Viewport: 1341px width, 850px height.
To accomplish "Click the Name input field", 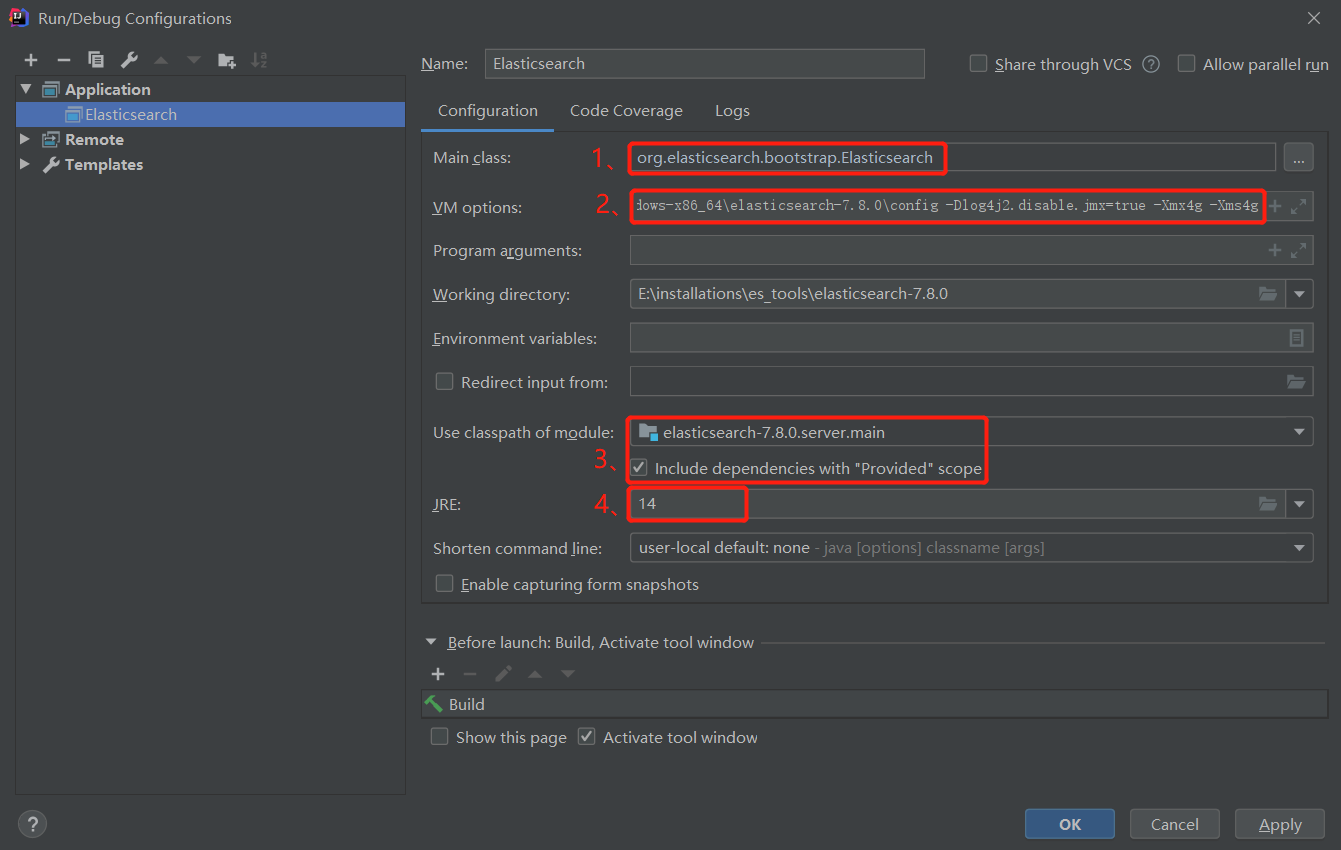I will [x=705, y=63].
